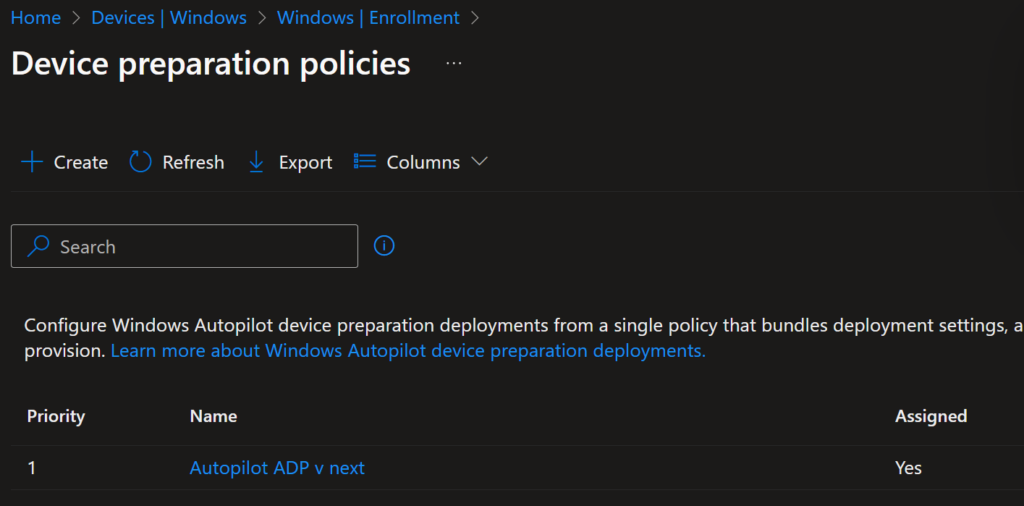Click the Create text label

[81, 162]
